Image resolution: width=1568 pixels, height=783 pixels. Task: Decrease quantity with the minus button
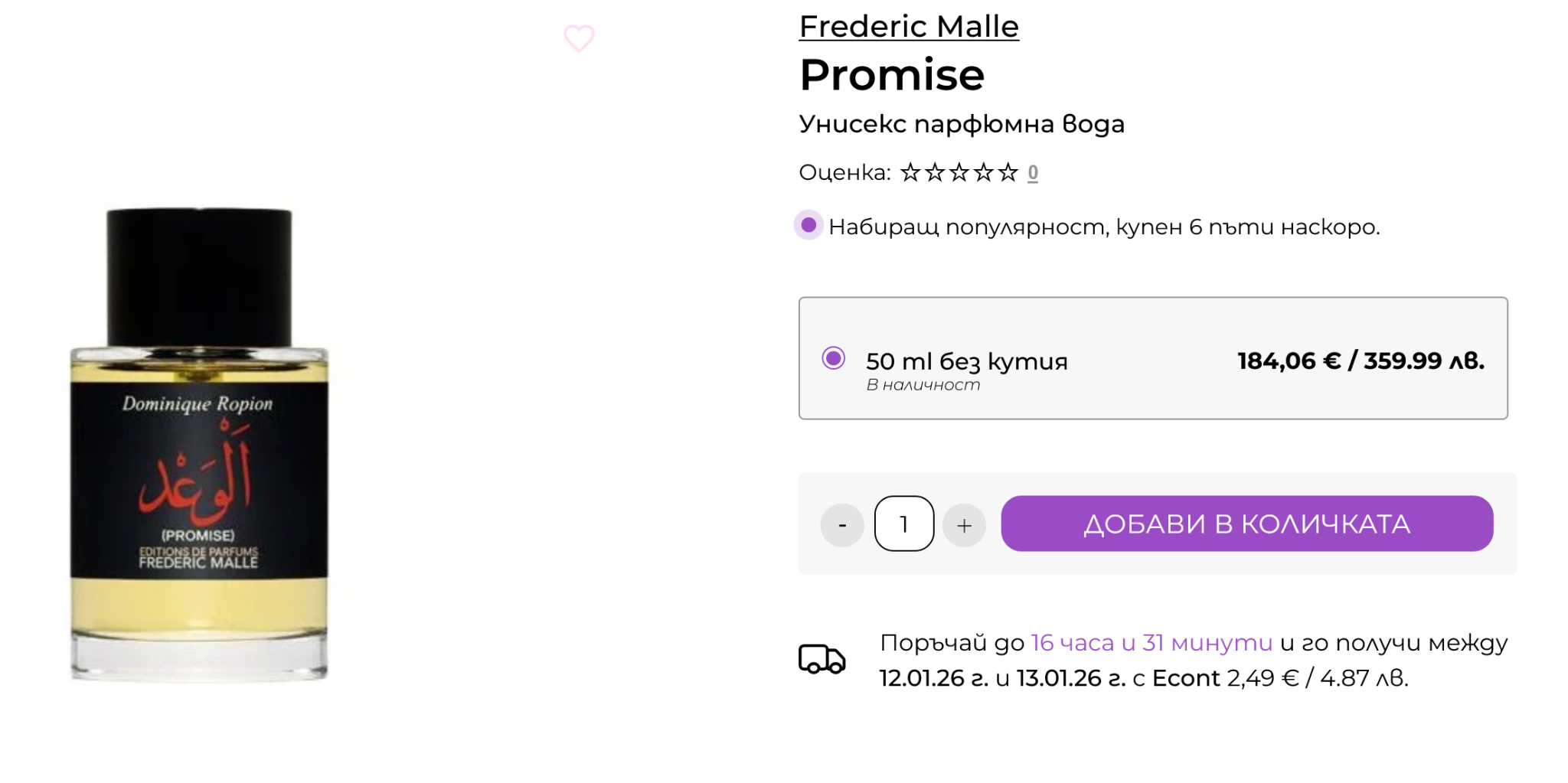[x=842, y=525]
